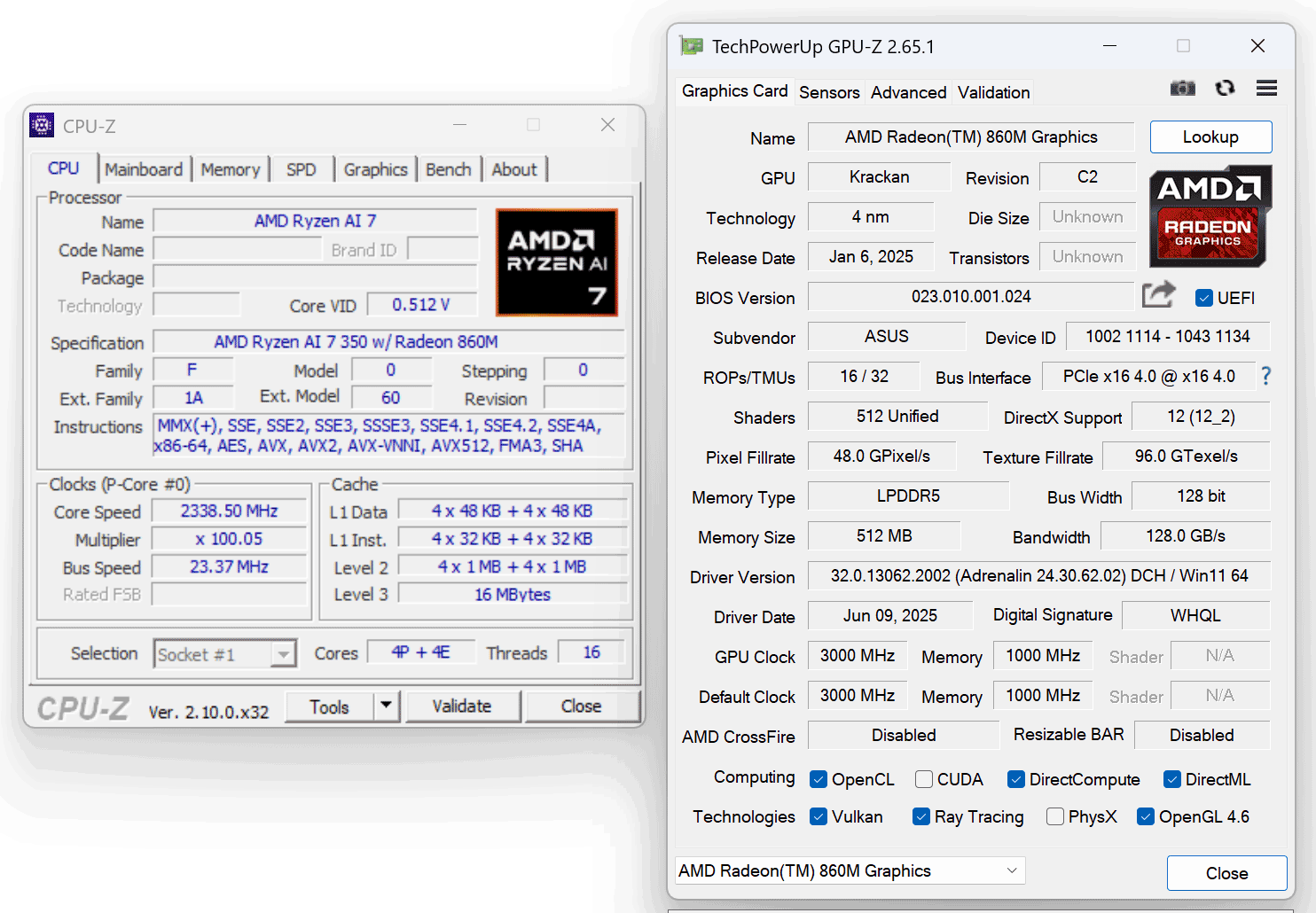The image size is (1316, 913).
Task: Open the GPU-Z hamburger menu
Action: (x=1266, y=88)
